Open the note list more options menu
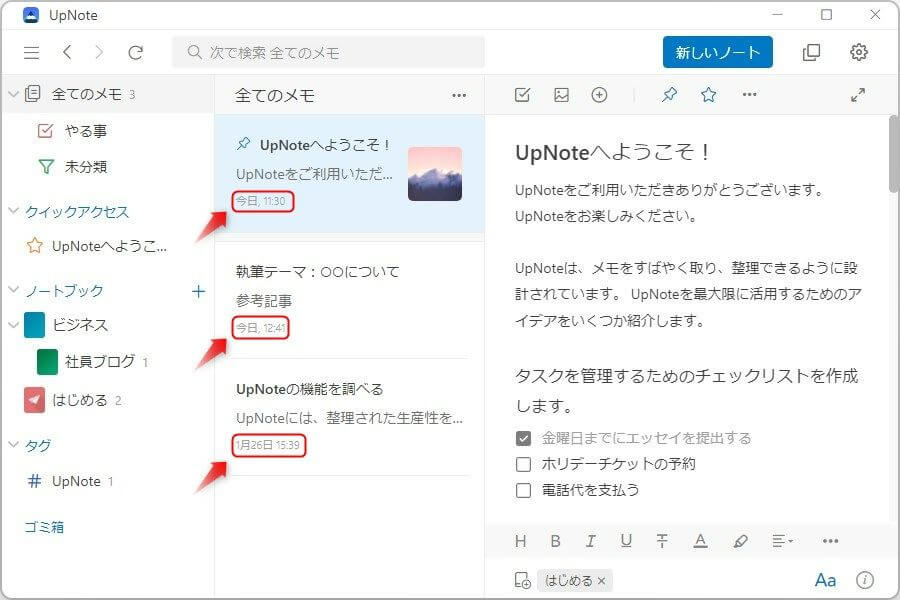This screenshot has width=900, height=600. click(x=459, y=95)
